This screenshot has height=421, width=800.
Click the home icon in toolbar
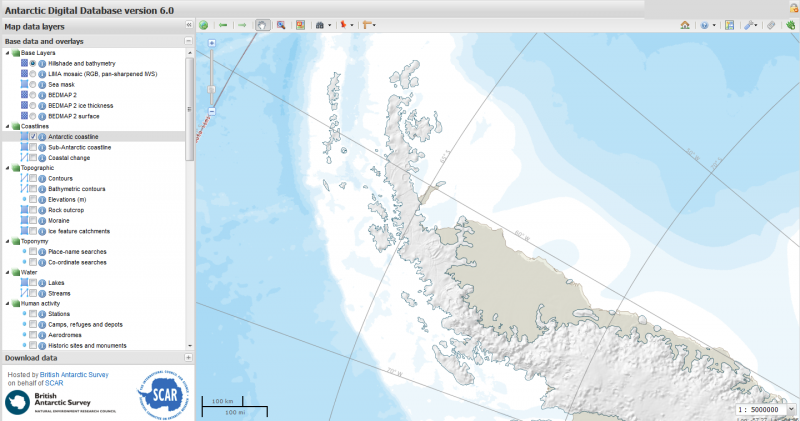click(685, 24)
